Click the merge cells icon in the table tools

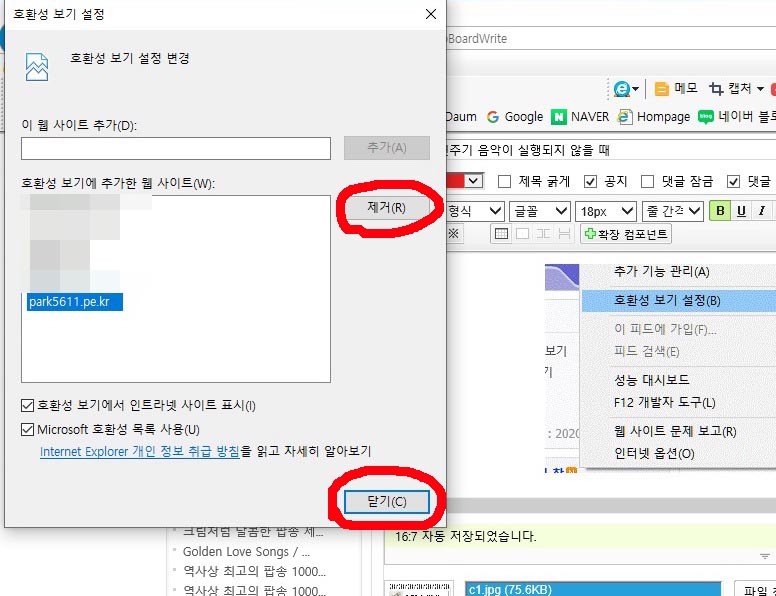[543, 234]
